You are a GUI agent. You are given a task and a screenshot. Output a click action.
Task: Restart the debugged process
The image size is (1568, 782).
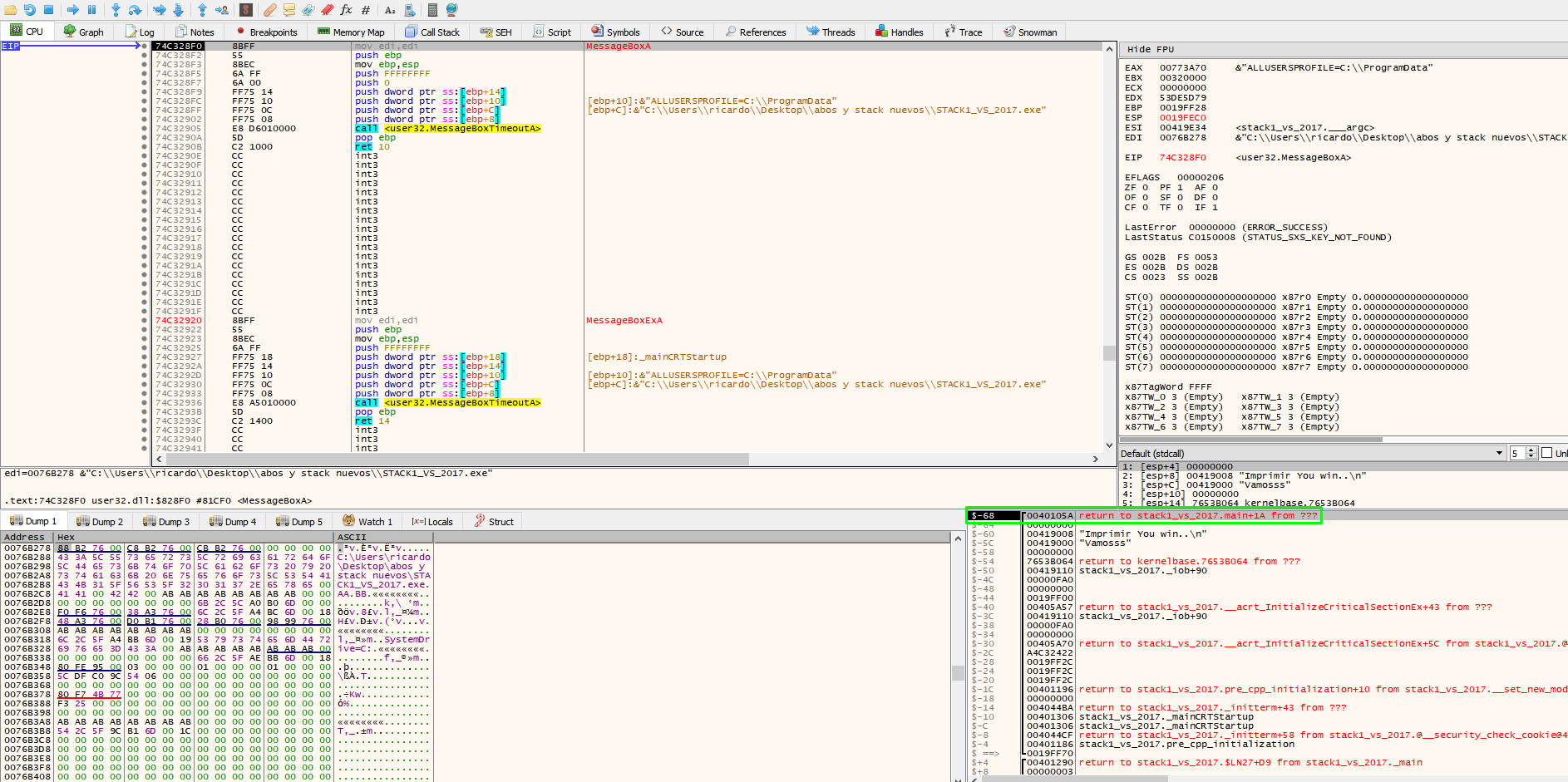[x=29, y=9]
